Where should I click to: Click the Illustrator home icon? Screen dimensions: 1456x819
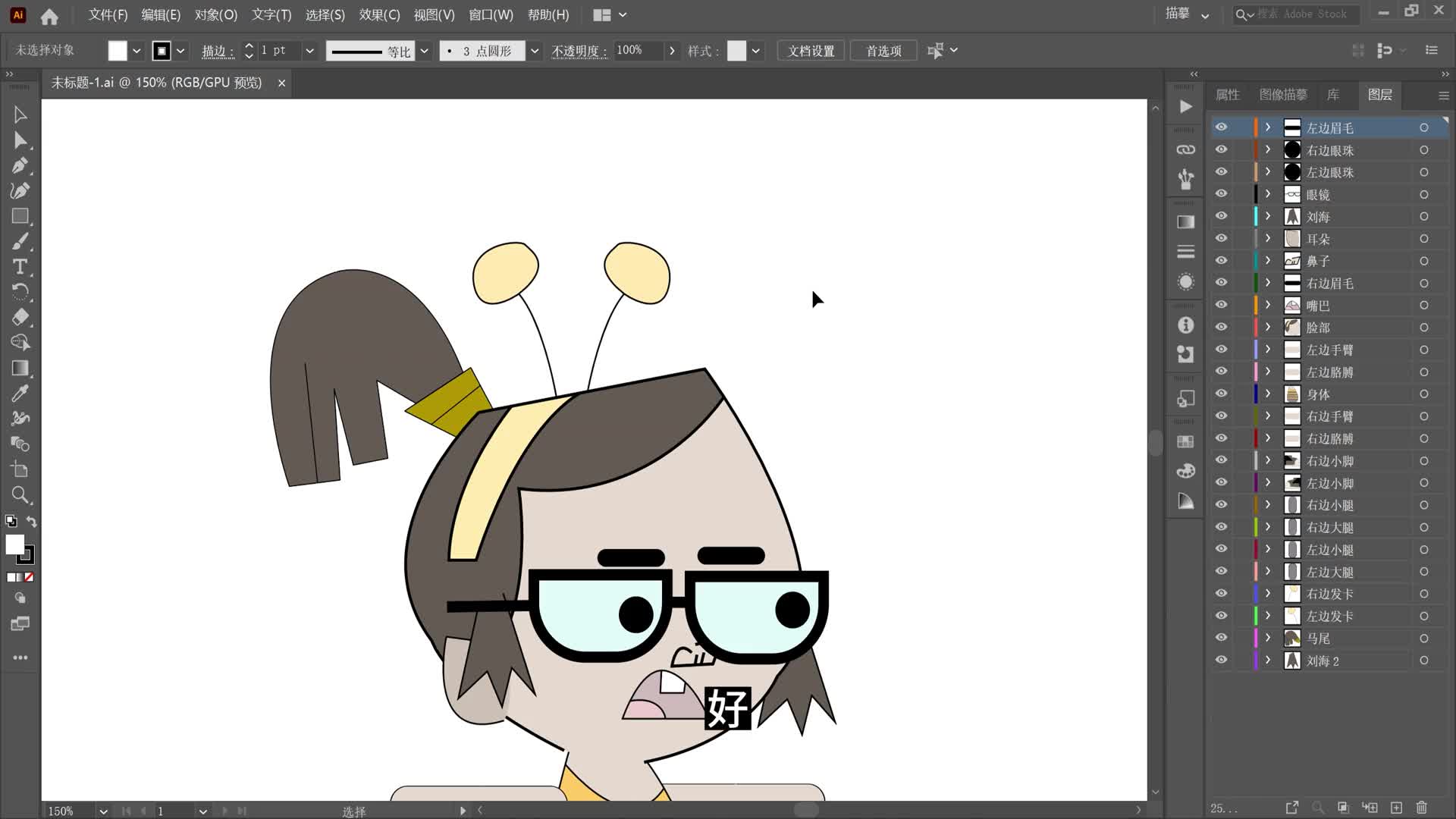[49, 16]
